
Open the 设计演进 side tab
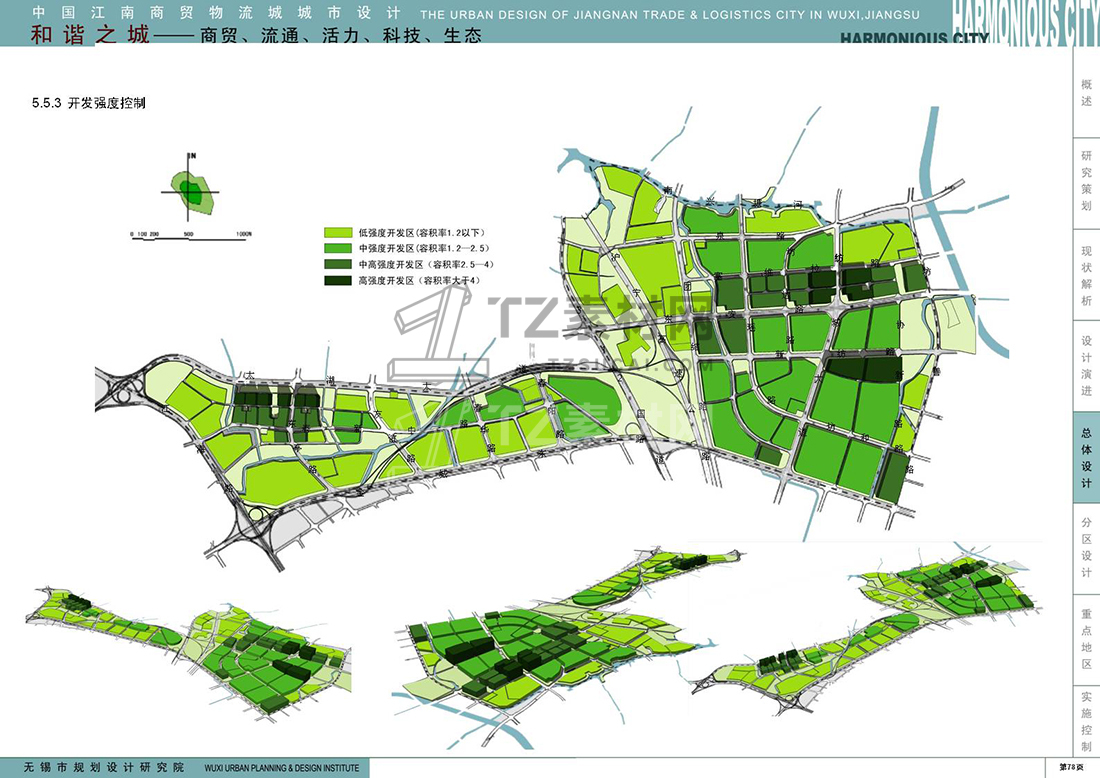[1086, 365]
